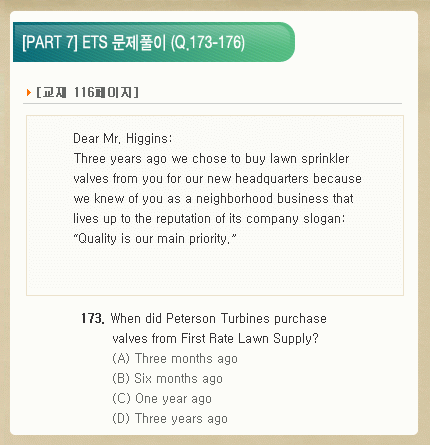430x445 pixels.
Task: Click the 'lives up to the reputation' line
Action: pos(209,219)
